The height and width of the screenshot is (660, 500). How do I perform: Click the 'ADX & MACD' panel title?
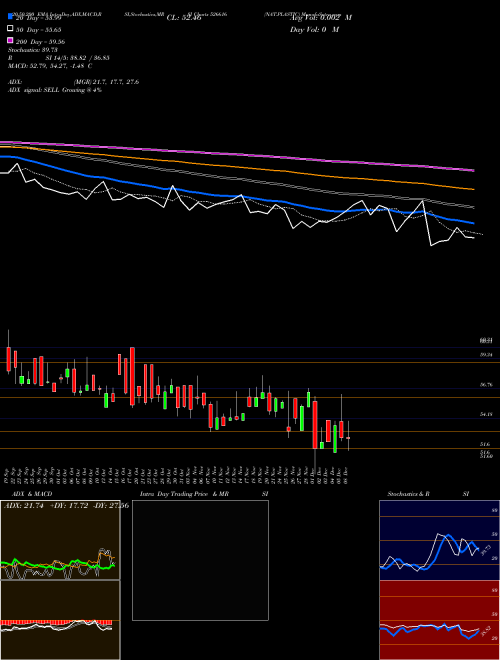(x=32, y=494)
